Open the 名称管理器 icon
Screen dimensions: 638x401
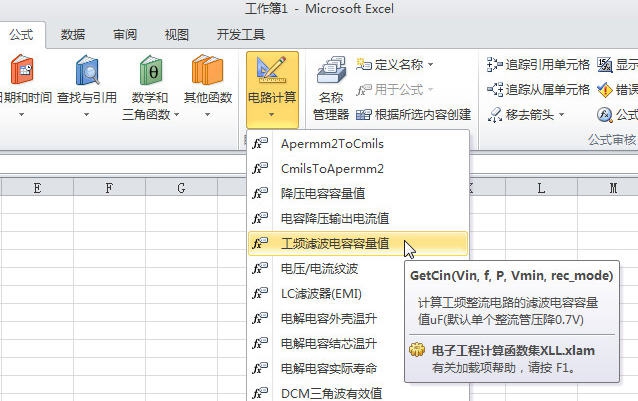(331, 70)
